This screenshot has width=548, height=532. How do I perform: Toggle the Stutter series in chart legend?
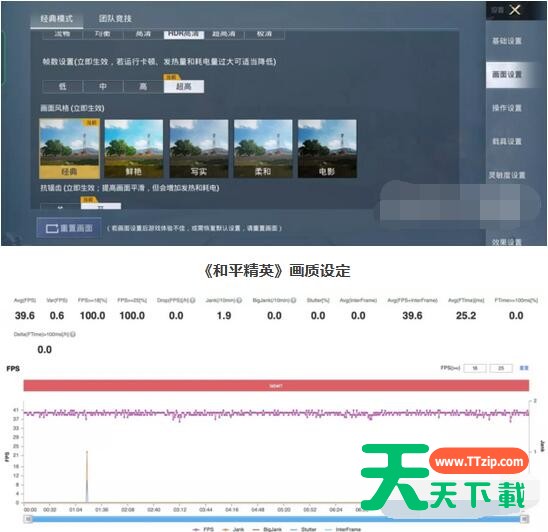[x=303, y=529]
